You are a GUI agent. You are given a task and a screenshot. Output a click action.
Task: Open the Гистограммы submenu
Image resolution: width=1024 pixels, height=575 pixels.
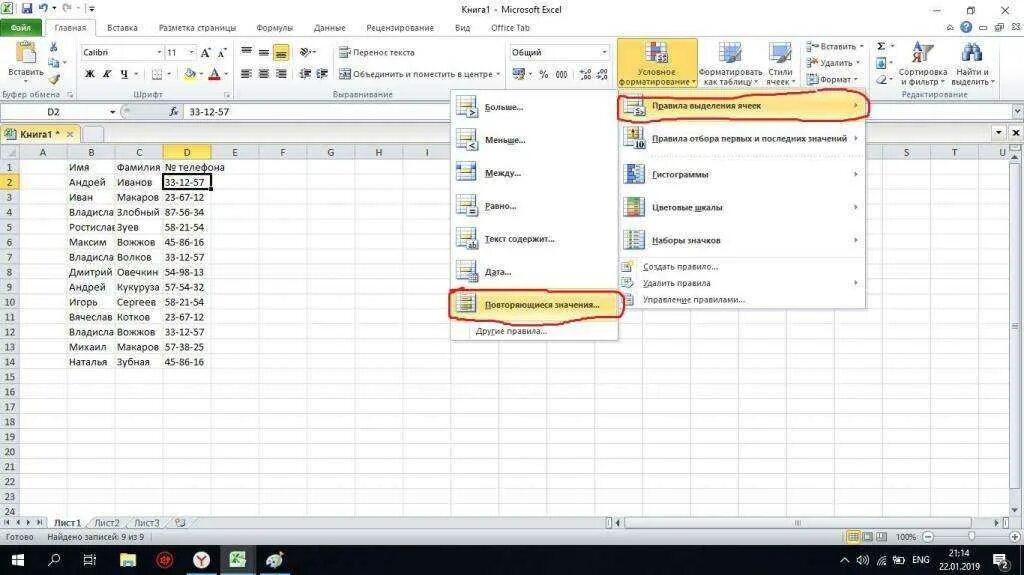tap(743, 174)
